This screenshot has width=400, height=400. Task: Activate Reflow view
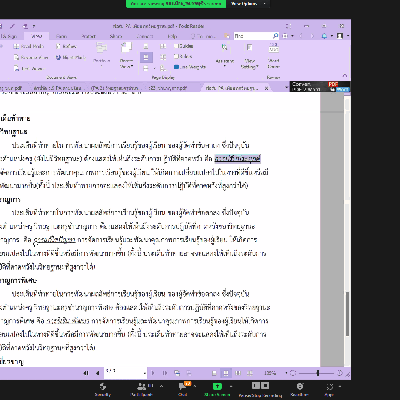67,47
